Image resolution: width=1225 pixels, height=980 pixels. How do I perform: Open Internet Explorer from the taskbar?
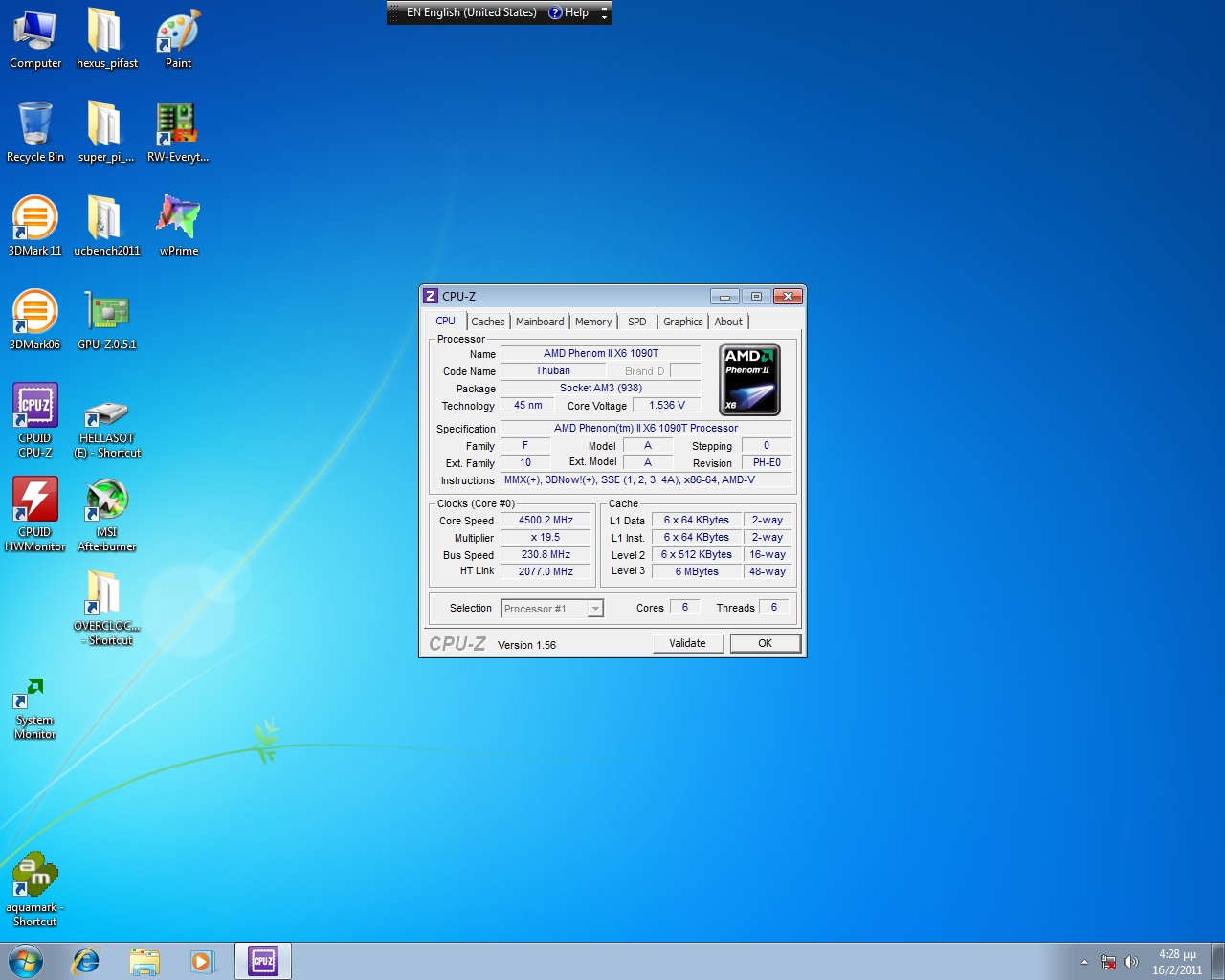(86, 961)
